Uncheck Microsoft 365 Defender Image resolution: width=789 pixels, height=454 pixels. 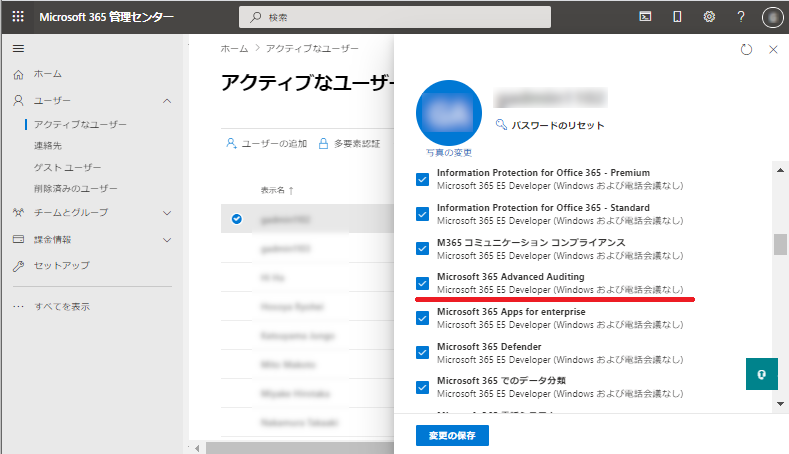coord(422,353)
